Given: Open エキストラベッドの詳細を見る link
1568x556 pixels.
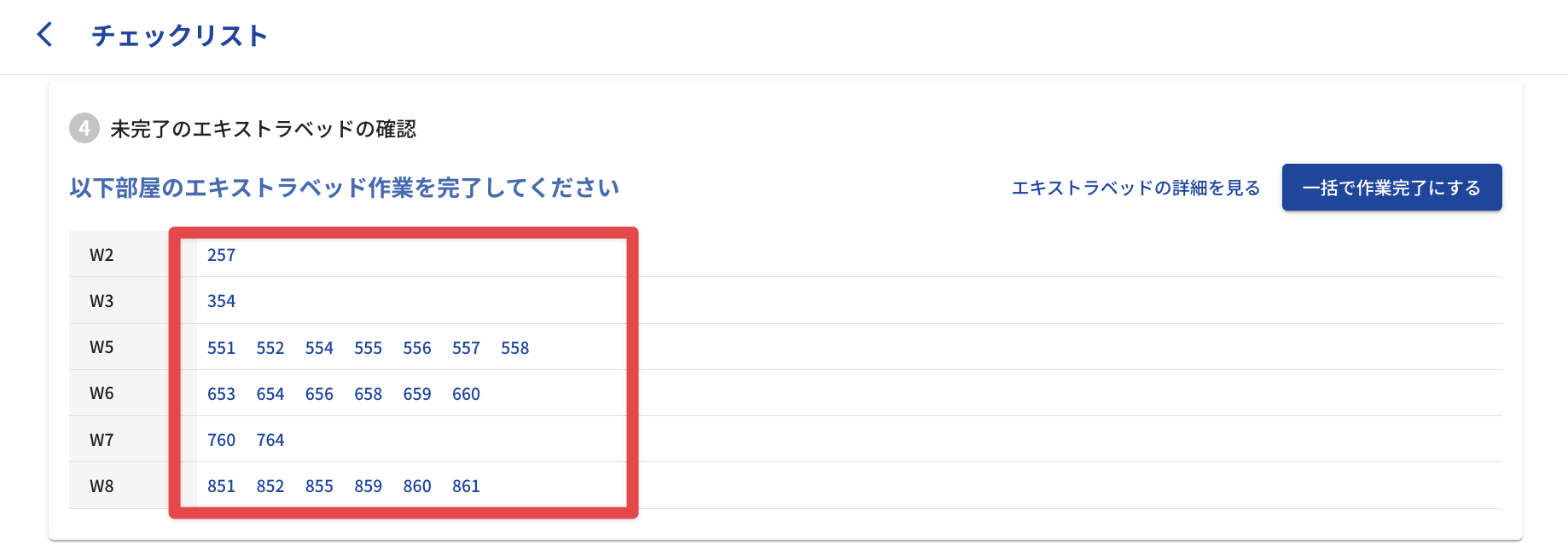Looking at the screenshot, I should point(1135,188).
